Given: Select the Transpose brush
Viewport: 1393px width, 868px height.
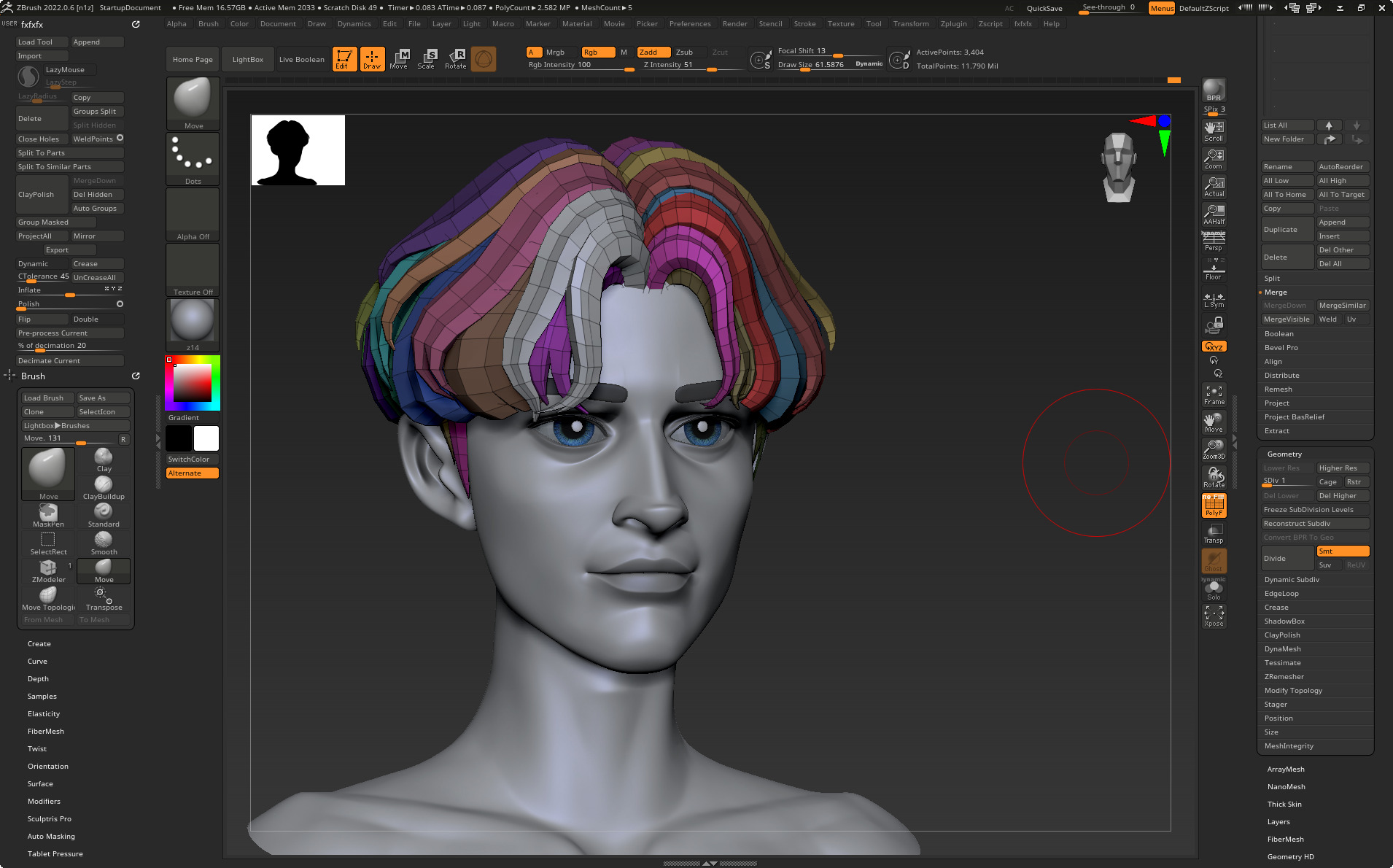Looking at the screenshot, I should (104, 599).
